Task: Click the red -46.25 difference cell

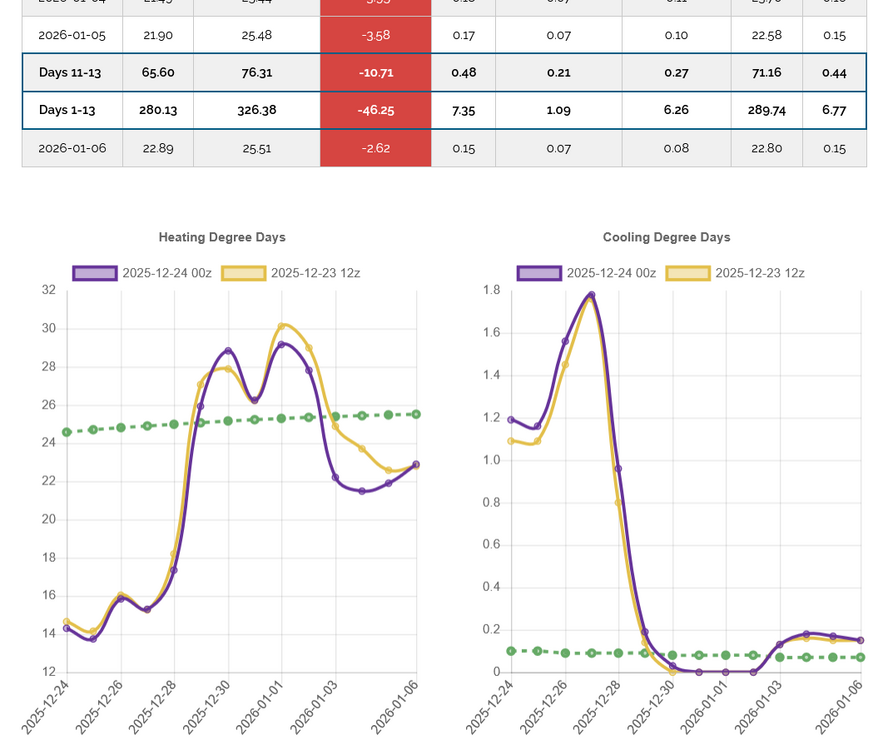Action: coord(375,110)
